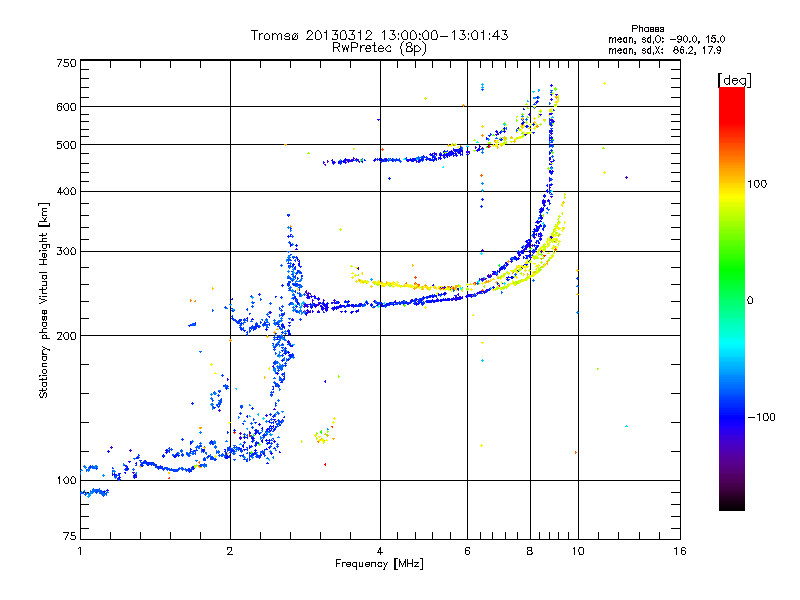This screenshot has width=800, height=600.
Task: Click the x-axis tick label '16'
Action: tap(680, 551)
